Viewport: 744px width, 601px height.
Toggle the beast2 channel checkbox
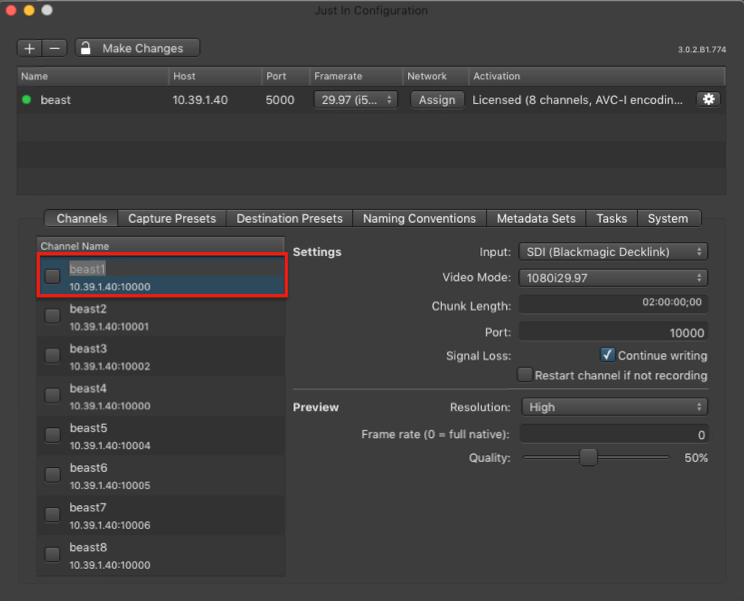pyautogui.click(x=52, y=316)
